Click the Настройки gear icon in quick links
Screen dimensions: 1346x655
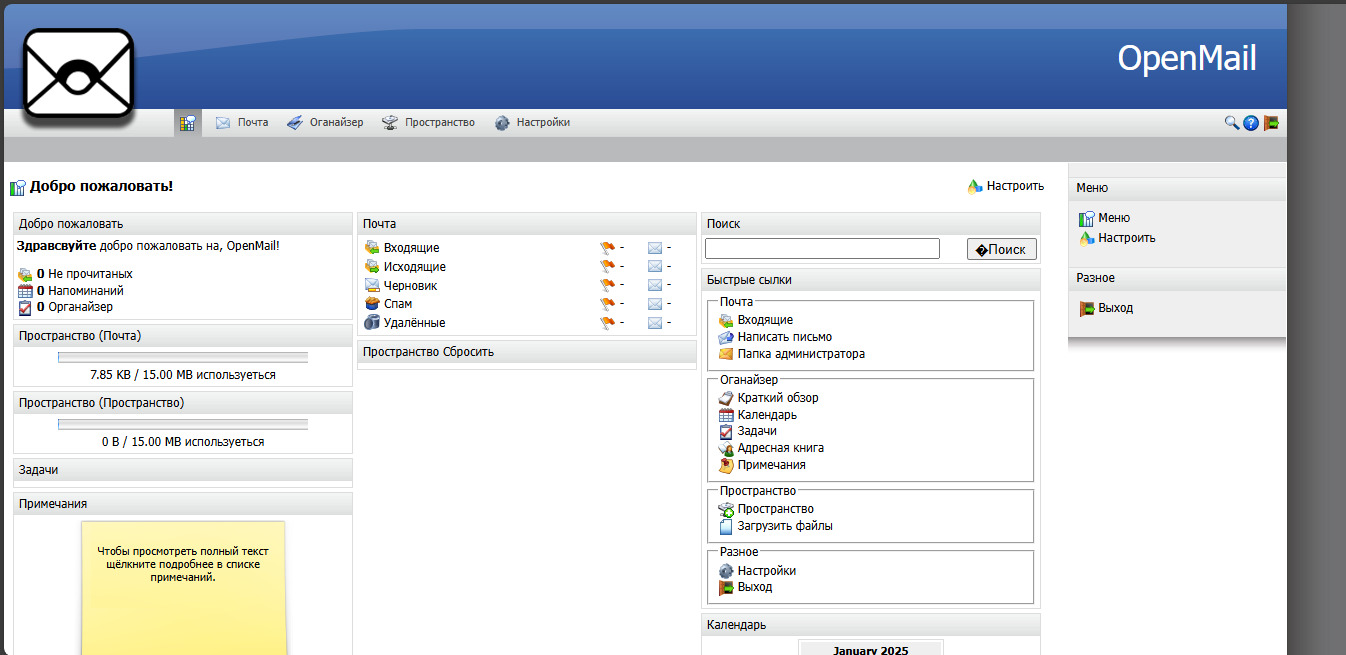pos(726,571)
